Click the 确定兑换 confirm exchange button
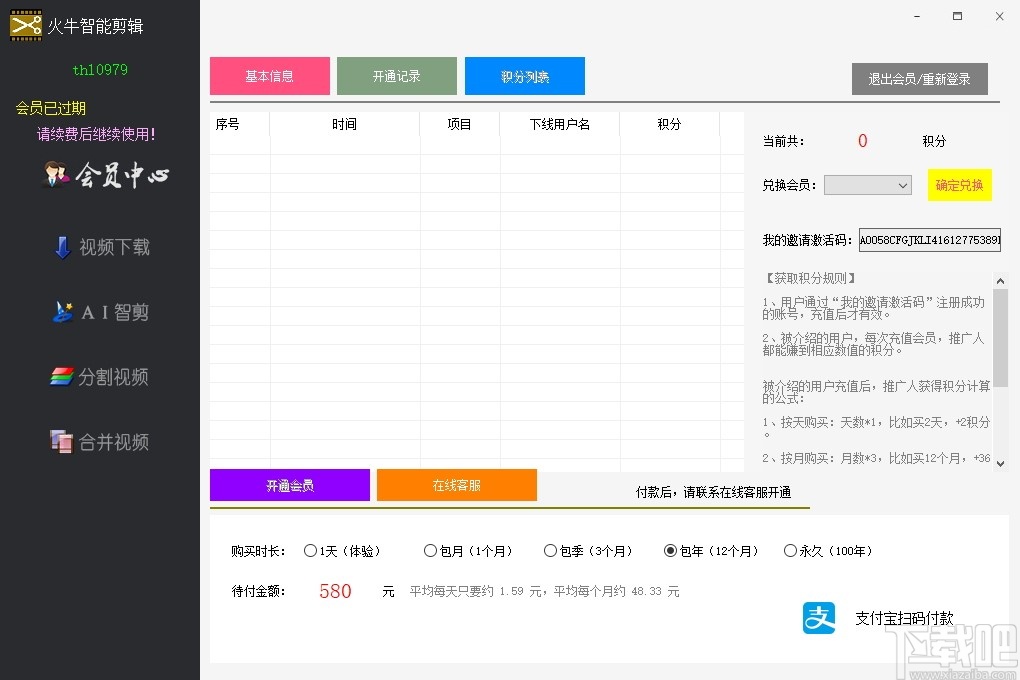1020x680 pixels. pos(958,185)
